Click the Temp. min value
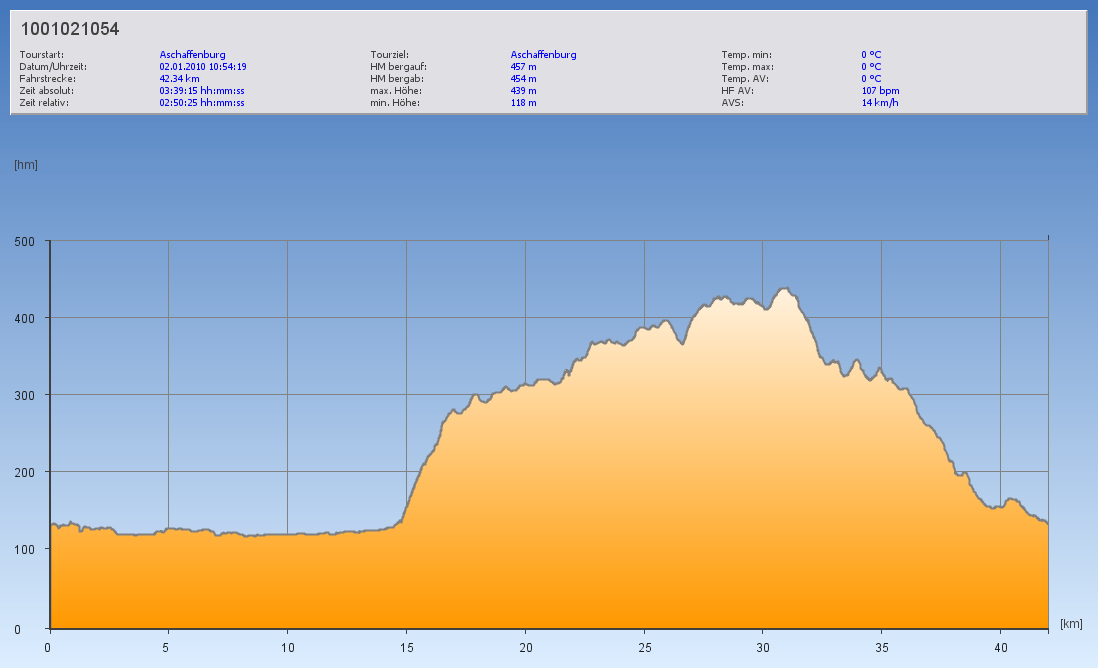 (871, 55)
